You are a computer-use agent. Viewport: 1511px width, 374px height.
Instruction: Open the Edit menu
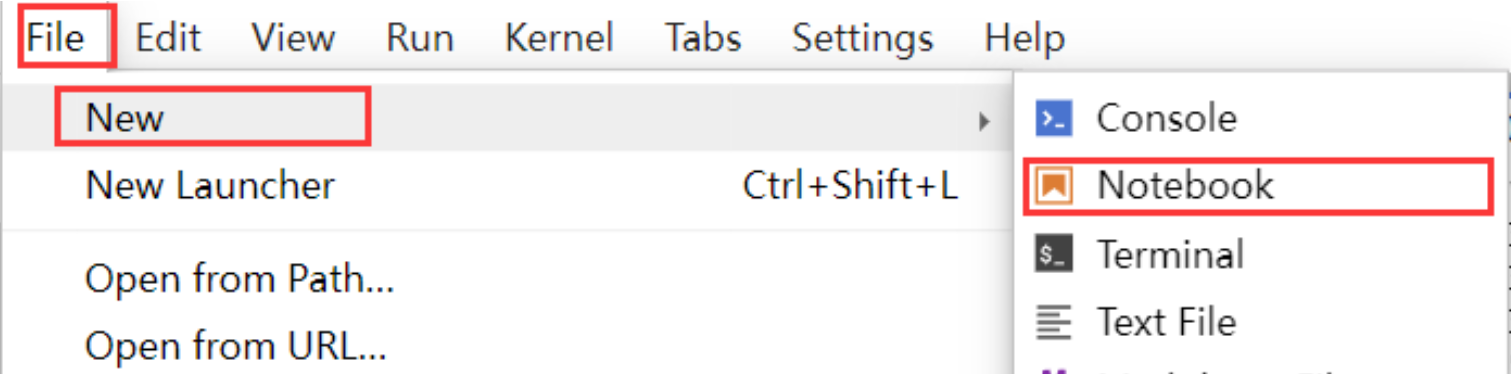coord(168,38)
